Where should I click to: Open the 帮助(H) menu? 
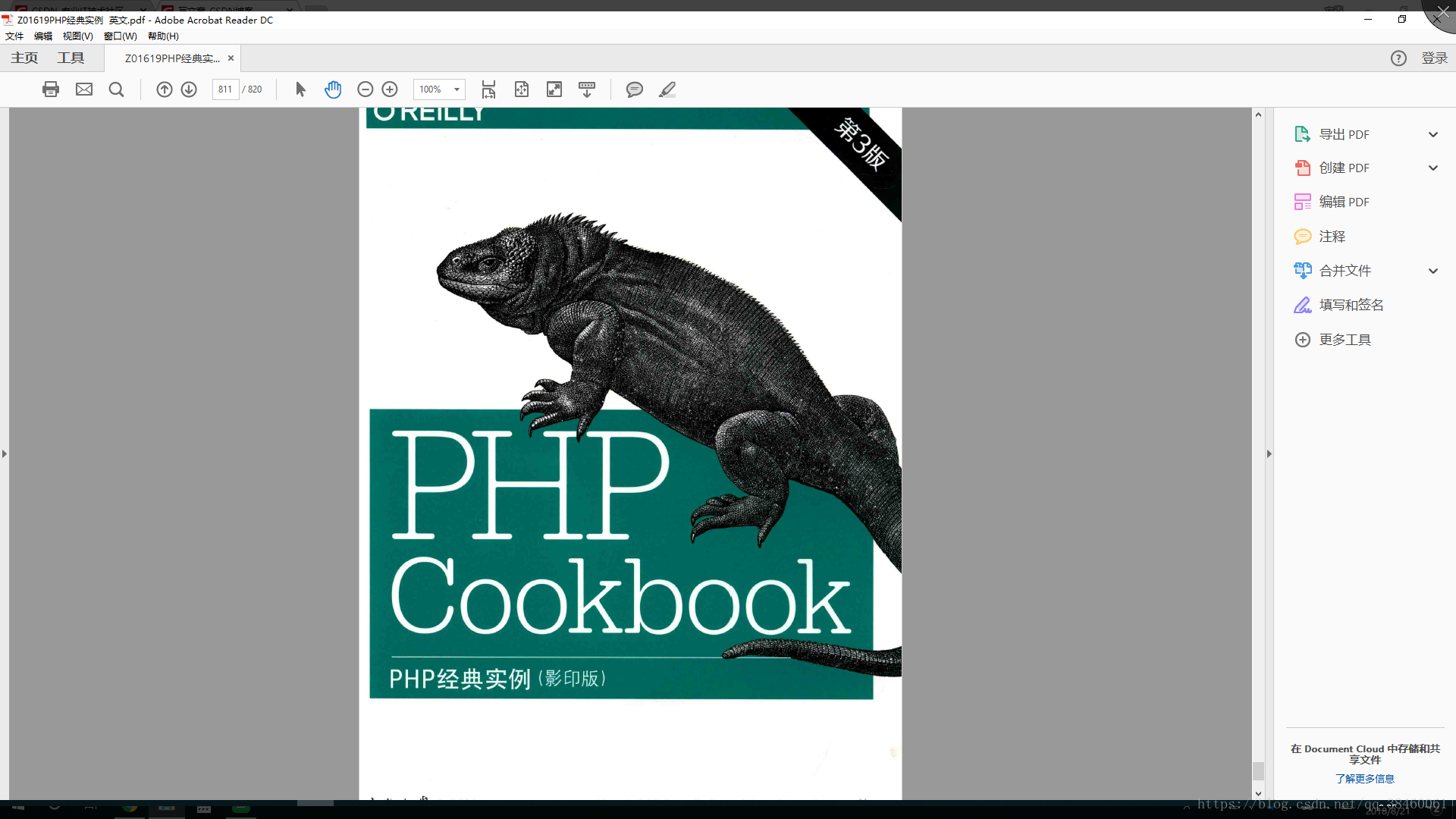[163, 36]
